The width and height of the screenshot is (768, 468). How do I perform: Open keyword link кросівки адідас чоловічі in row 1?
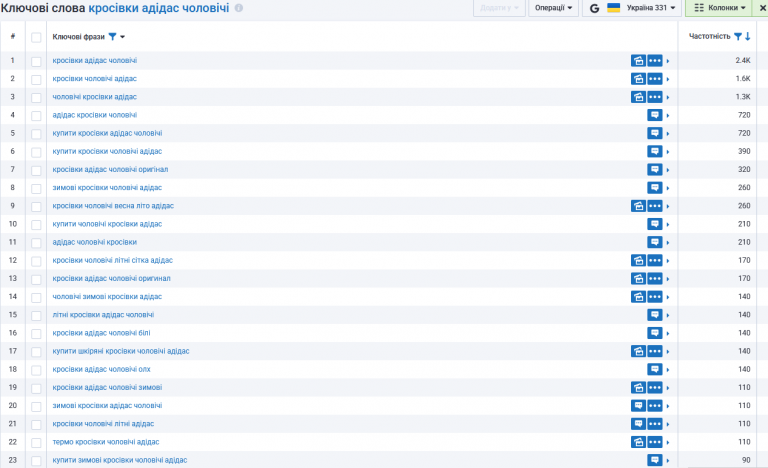pyautogui.click(x=95, y=60)
